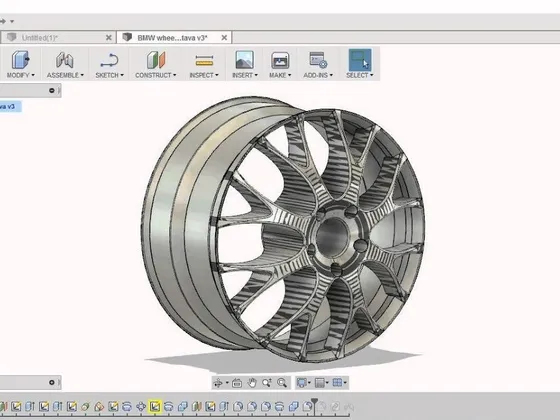
Task: Select the Move cross-arrows feature in timeline
Action: click(x=141, y=406)
